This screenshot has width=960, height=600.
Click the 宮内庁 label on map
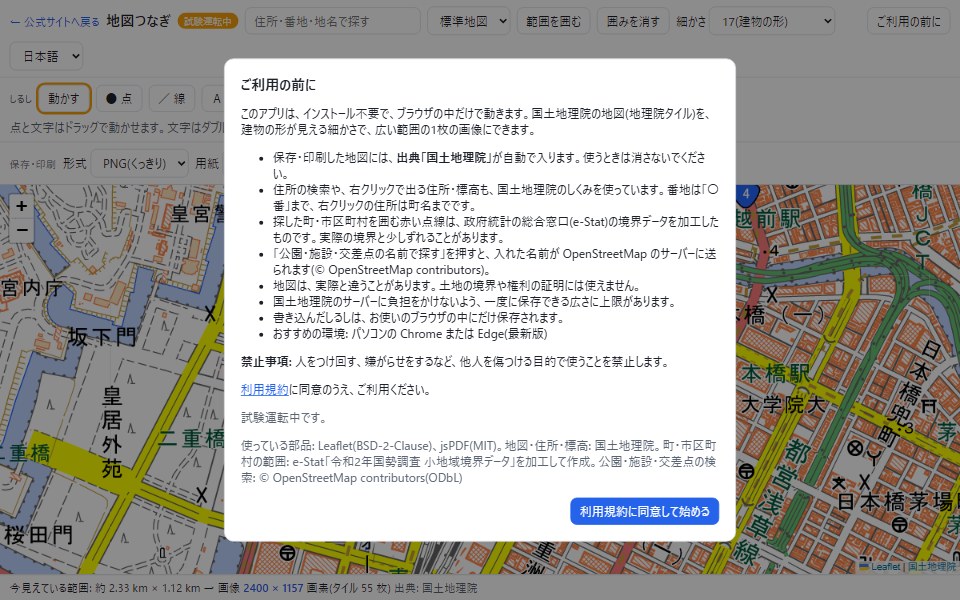tap(31, 288)
